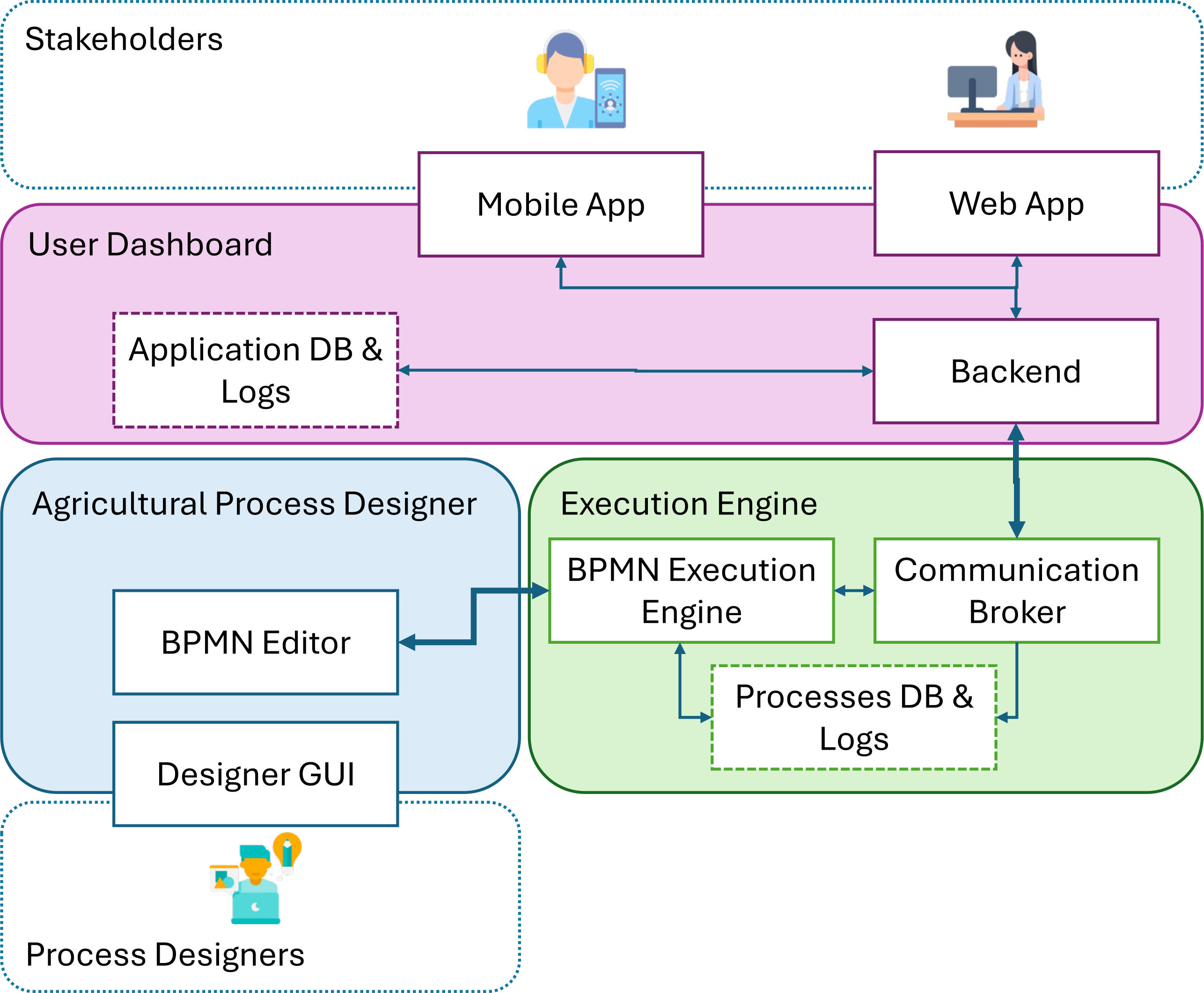Click the Processes DB & Logs box
Image resolution: width=1204 pixels, height=993 pixels.
(x=853, y=717)
